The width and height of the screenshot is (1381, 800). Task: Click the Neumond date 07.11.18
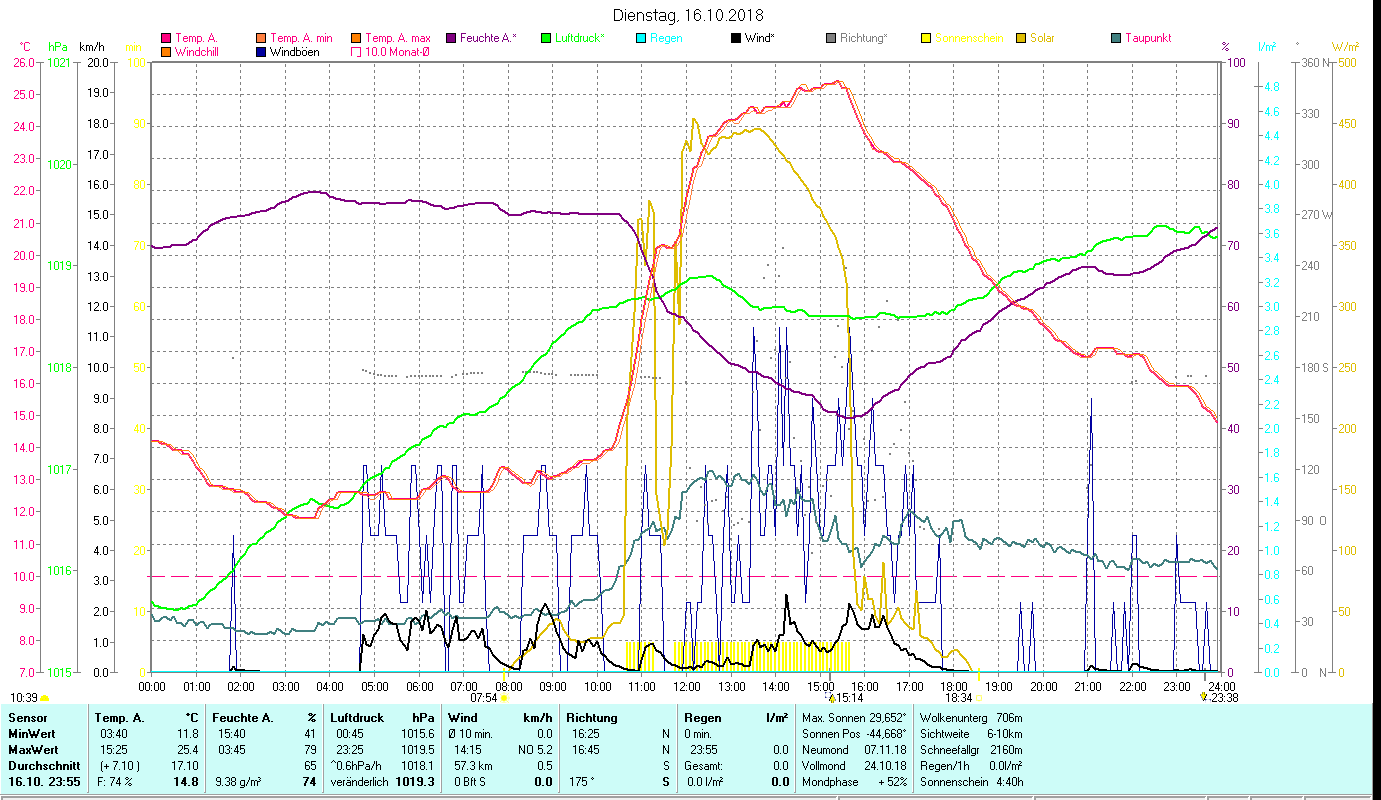click(x=885, y=749)
